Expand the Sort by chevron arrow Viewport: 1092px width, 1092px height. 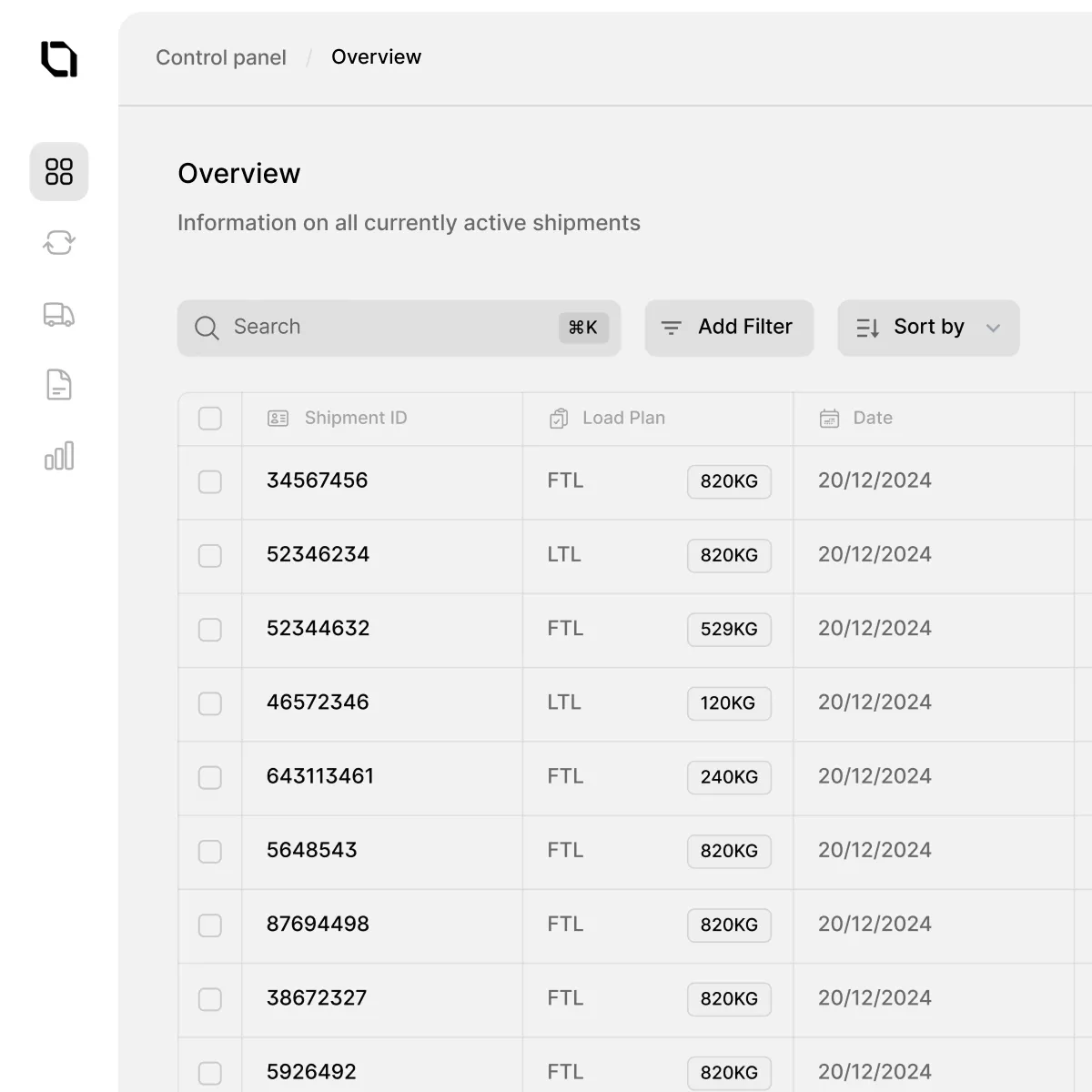pyautogui.click(x=994, y=328)
